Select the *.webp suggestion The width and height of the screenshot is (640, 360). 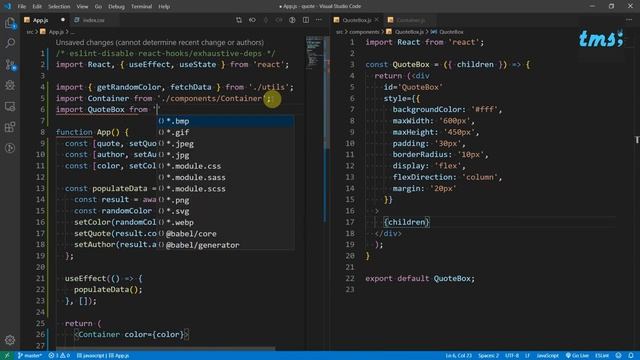point(226,222)
